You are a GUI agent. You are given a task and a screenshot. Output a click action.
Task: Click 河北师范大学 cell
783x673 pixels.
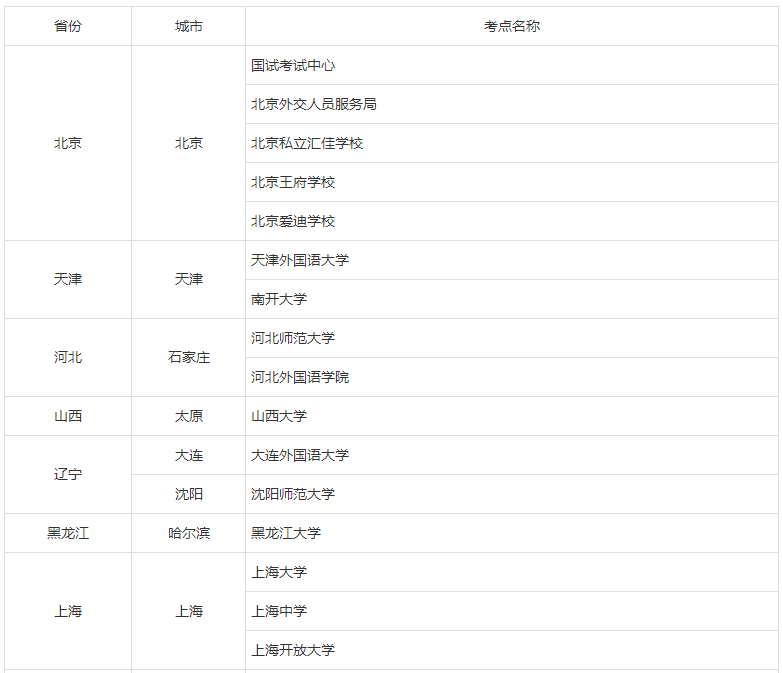pyautogui.click(x=512, y=338)
